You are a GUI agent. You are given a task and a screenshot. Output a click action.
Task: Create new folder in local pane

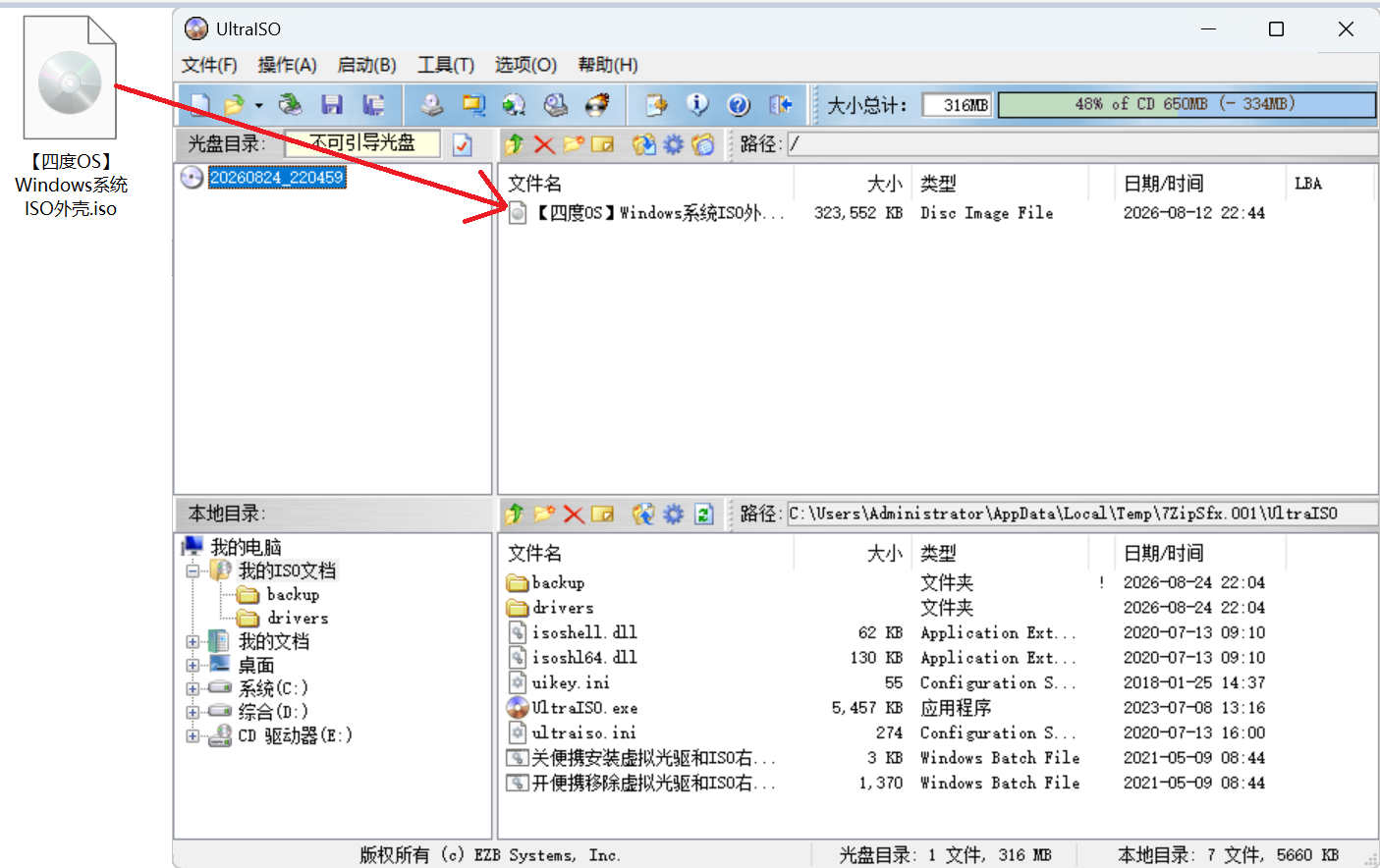[x=544, y=514]
